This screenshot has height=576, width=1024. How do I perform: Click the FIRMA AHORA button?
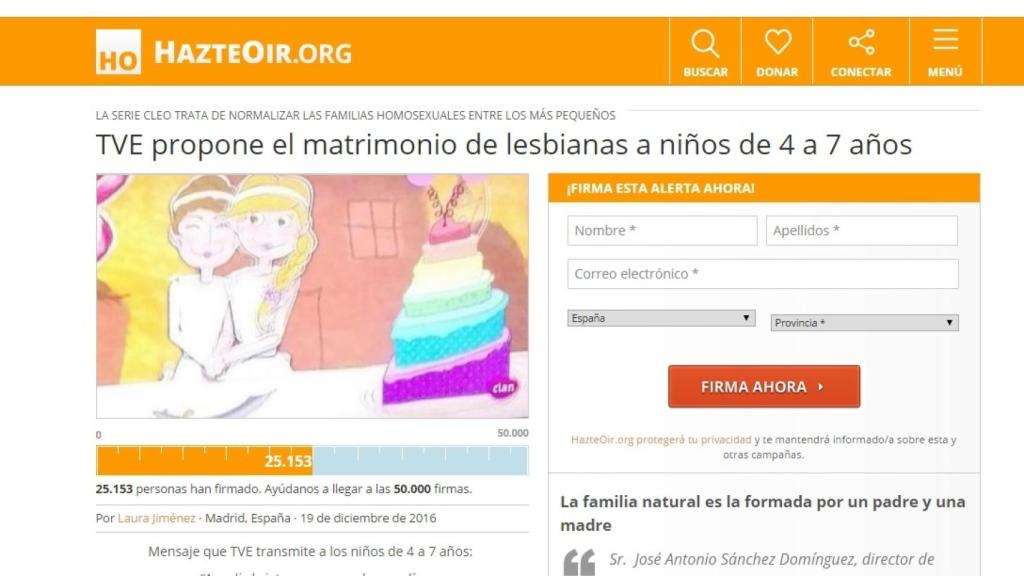click(763, 387)
